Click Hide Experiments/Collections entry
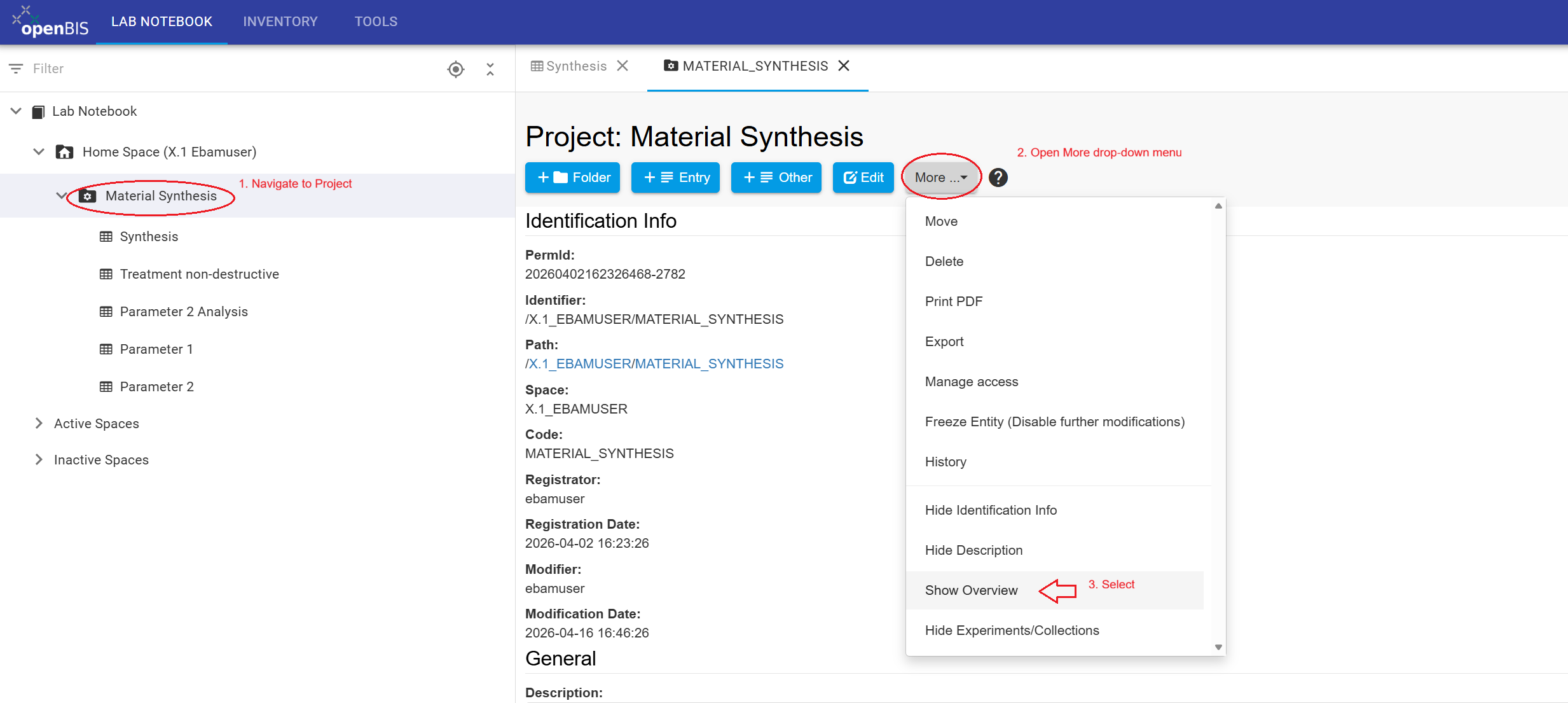Viewport: 1568px width, 703px height. click(x=1012, y=630)
